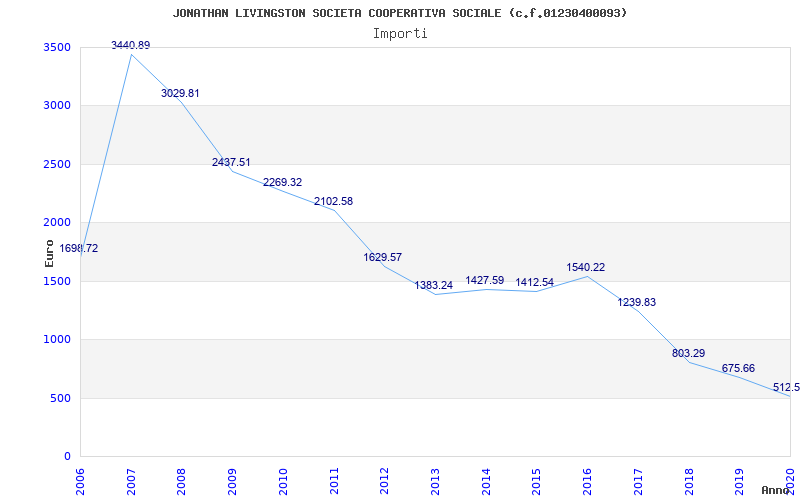Viewport: 800px width, 500px height.
Task: Select the 3029.81 data label
Action: point(180,93)
